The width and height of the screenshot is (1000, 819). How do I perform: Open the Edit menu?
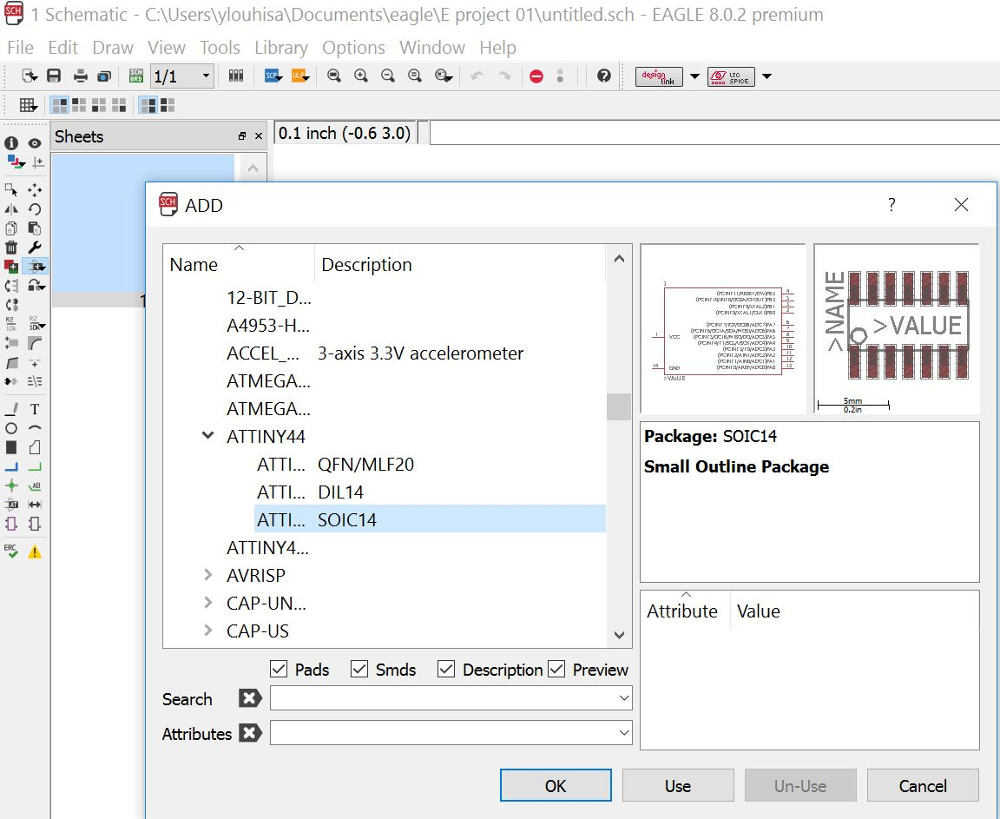point(62,48)
